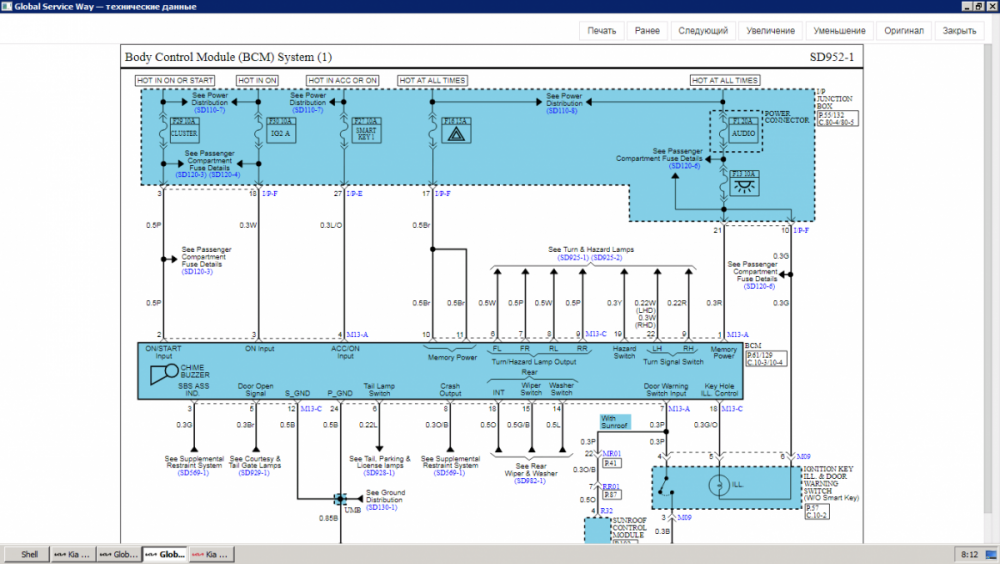Click the I/P-E connector label

(355, 193)
